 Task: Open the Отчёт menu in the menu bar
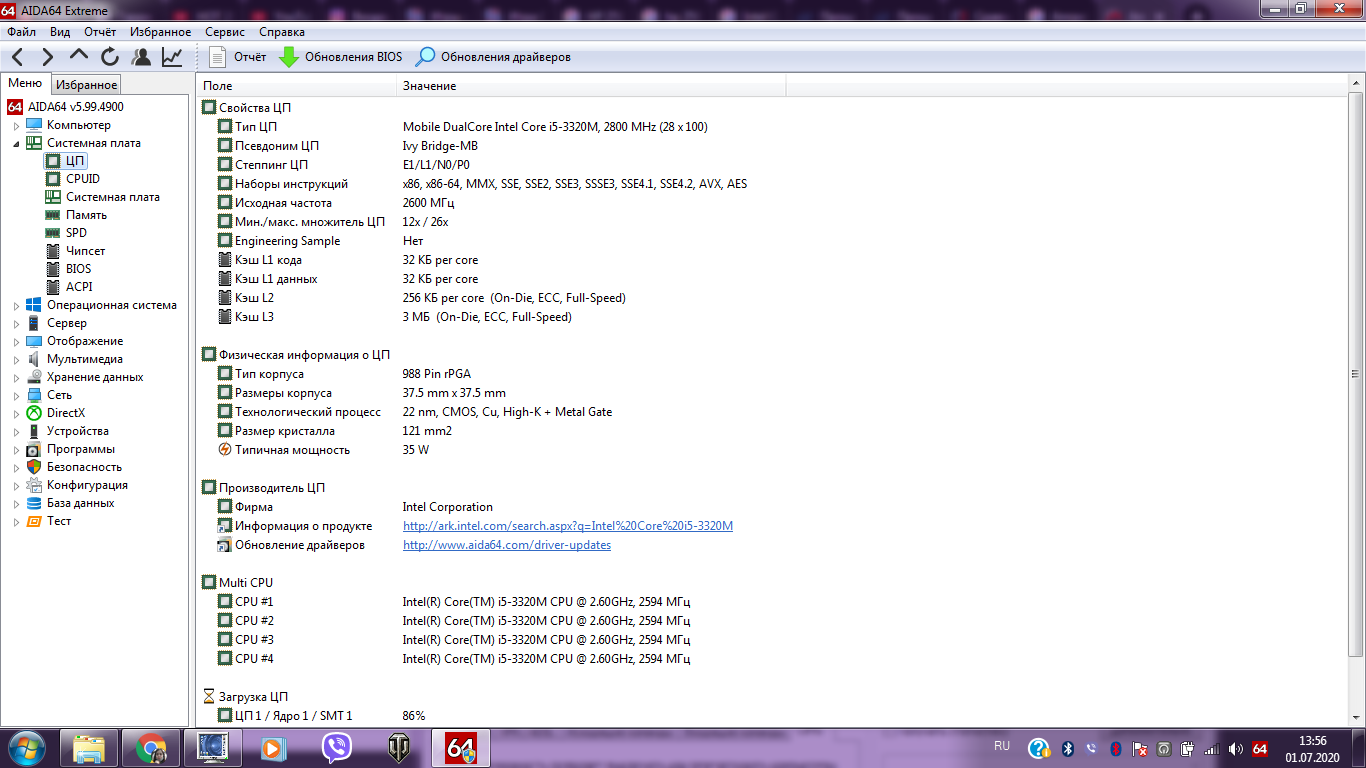(100, 32)
